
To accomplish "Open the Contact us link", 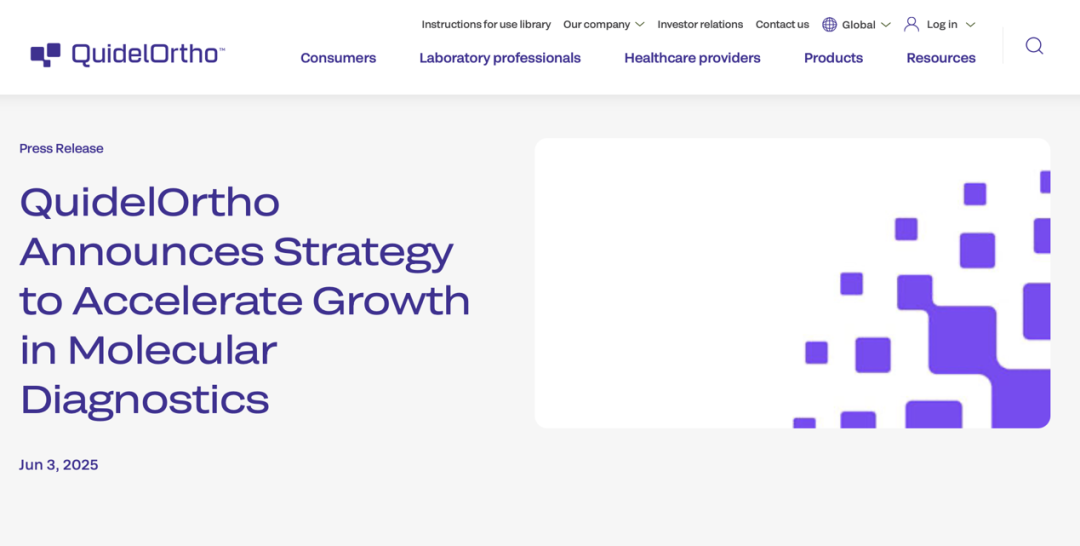I will coord(782,24).
